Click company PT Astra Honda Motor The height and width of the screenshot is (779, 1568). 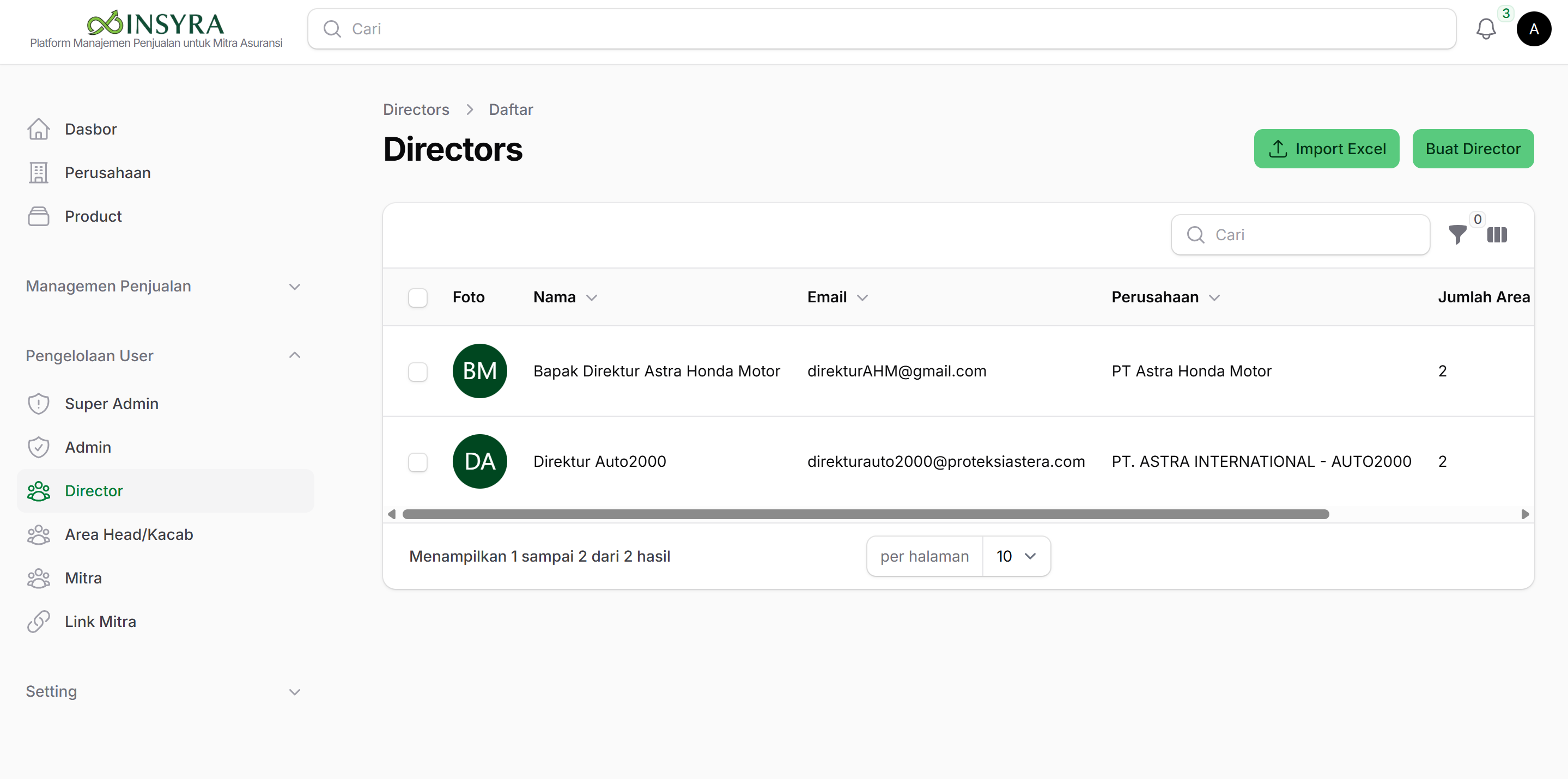(x=1191, y=371)
